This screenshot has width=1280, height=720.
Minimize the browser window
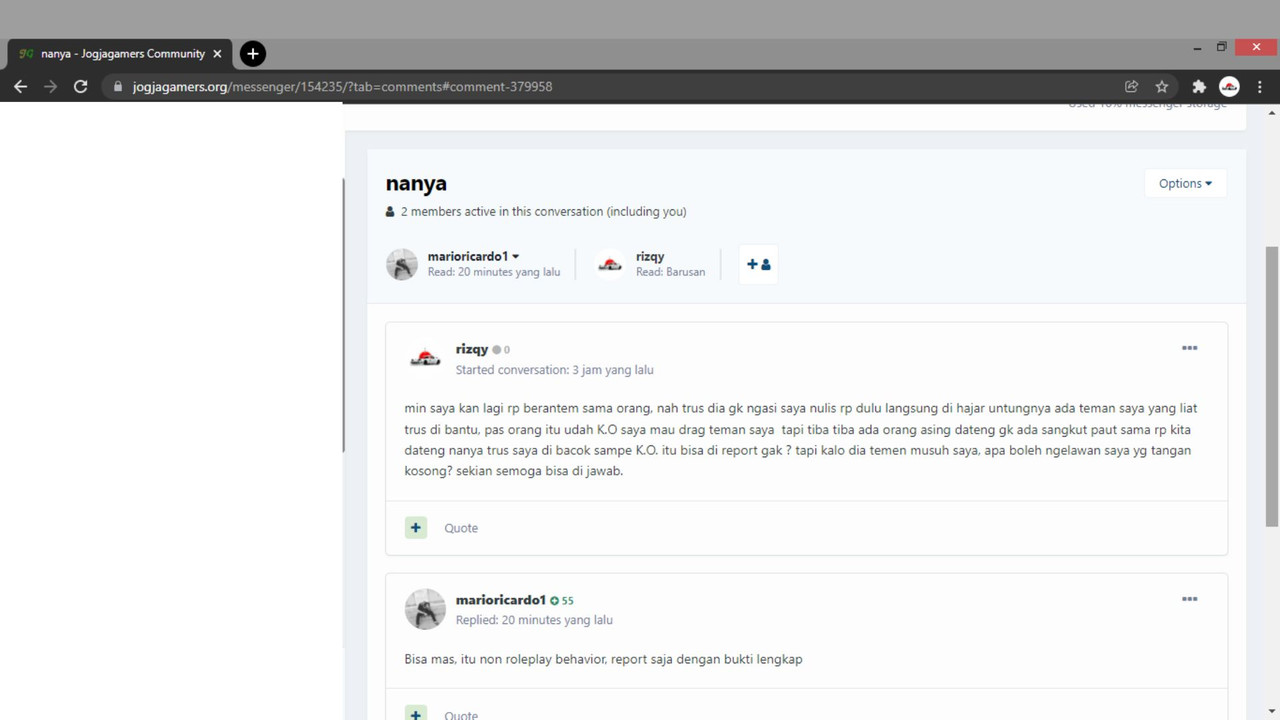(x=1197, y=47)
